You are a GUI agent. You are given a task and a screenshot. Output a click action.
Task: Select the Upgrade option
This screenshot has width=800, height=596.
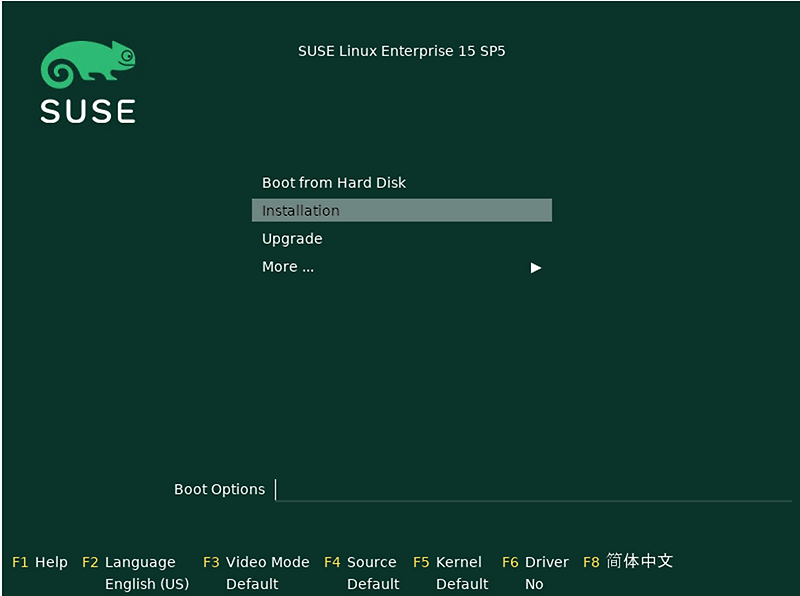[x=292, y=238]
